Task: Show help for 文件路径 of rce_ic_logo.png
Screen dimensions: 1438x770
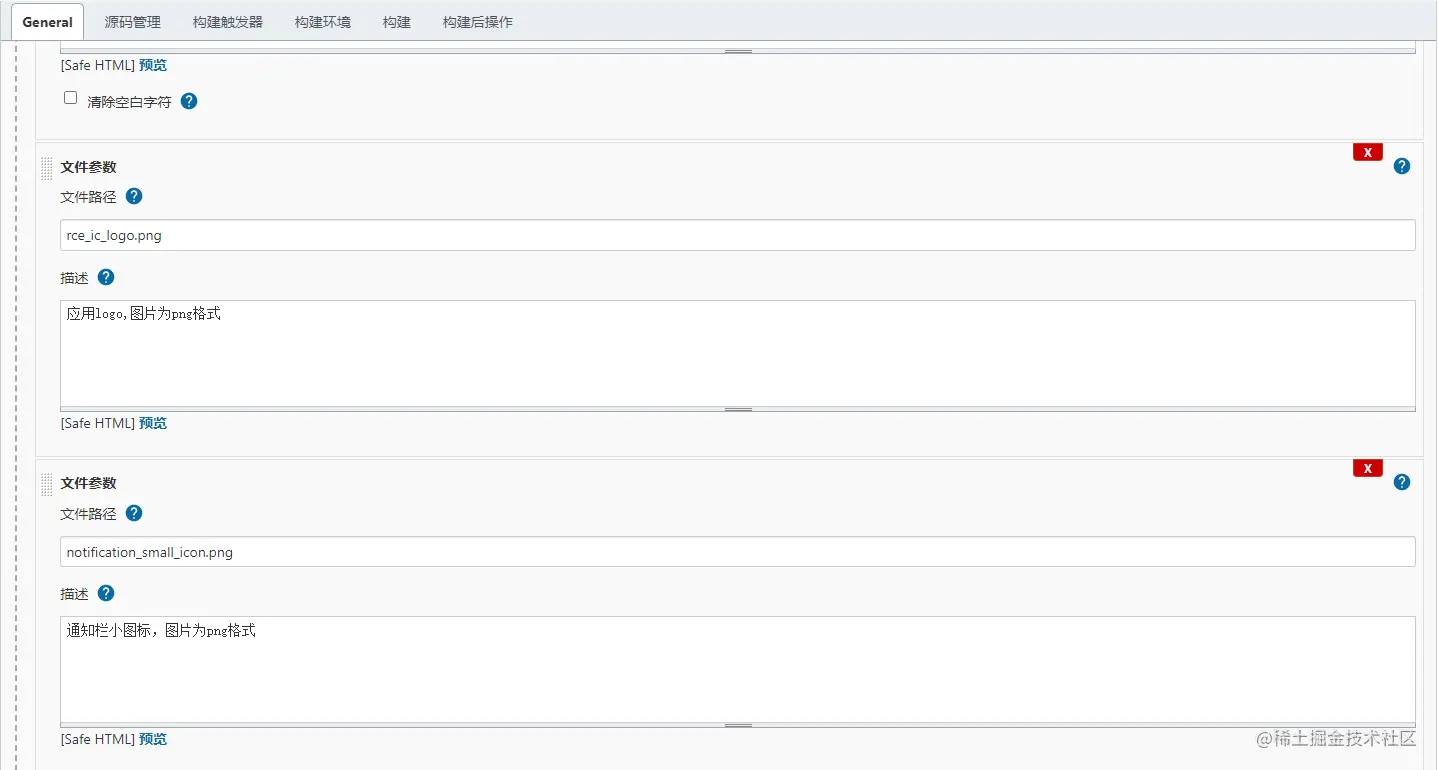Action: (x=134, y=196)
